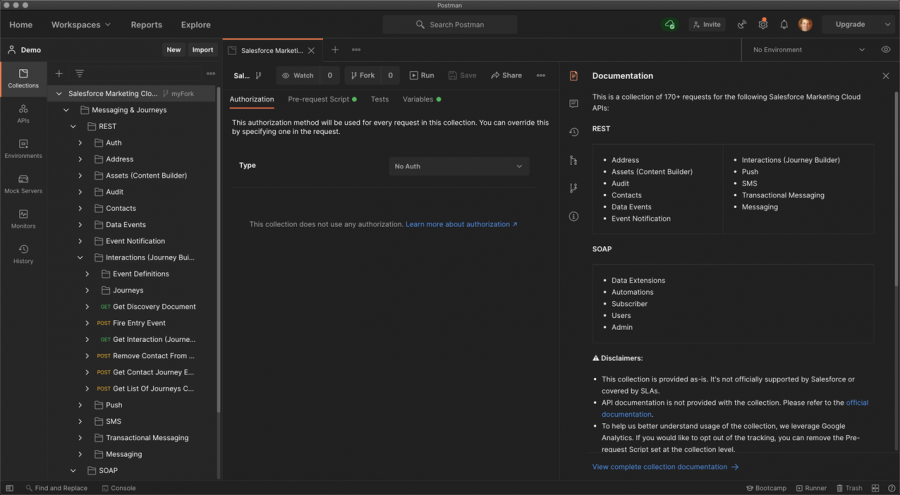Open View complete collection documentation link
Screen dimensions: 900x495
click(x=665, y=467)
